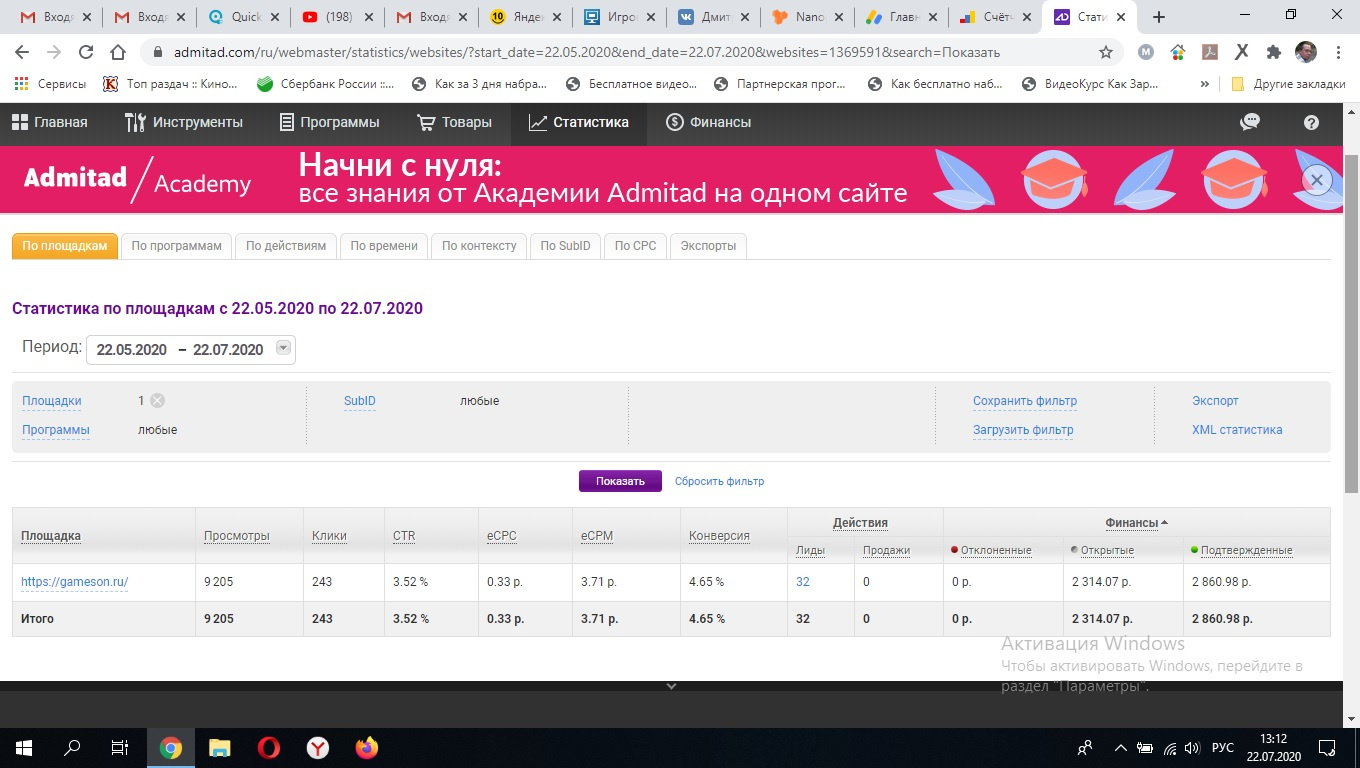The height and width of the screenshot is (768, 1360).
Task: Switch to the YouTube (198) tab
Action: (x=337, y=17)
